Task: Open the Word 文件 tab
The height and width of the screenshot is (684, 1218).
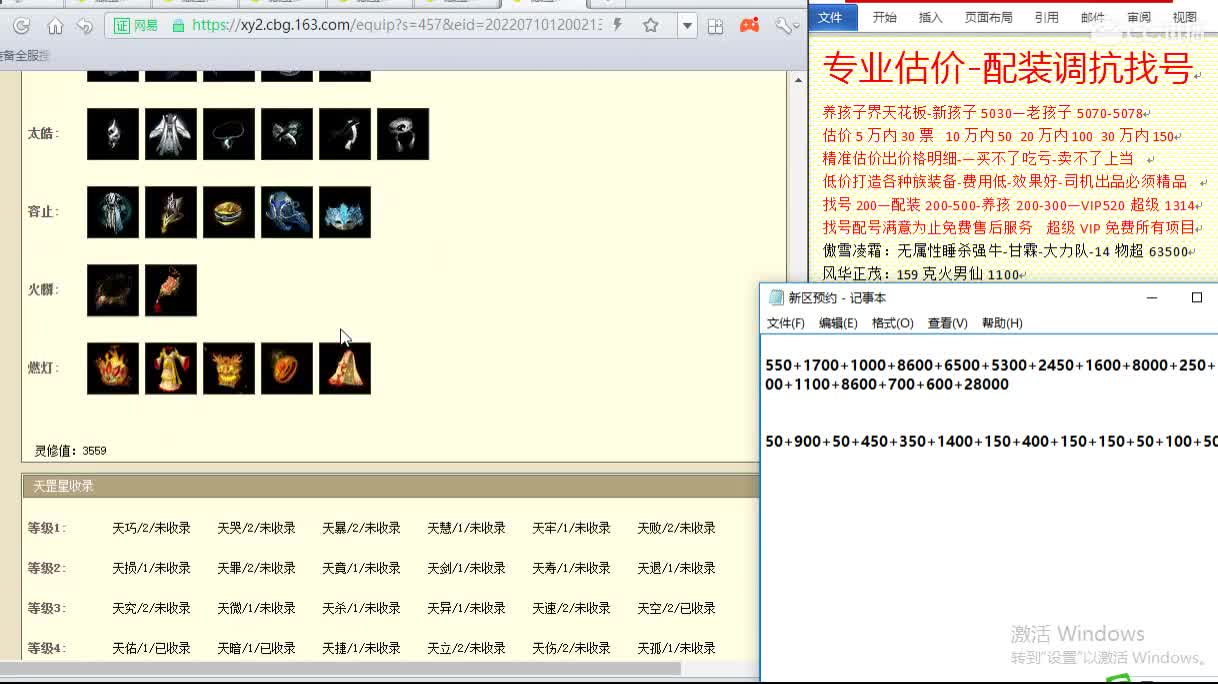Action: 831,17
